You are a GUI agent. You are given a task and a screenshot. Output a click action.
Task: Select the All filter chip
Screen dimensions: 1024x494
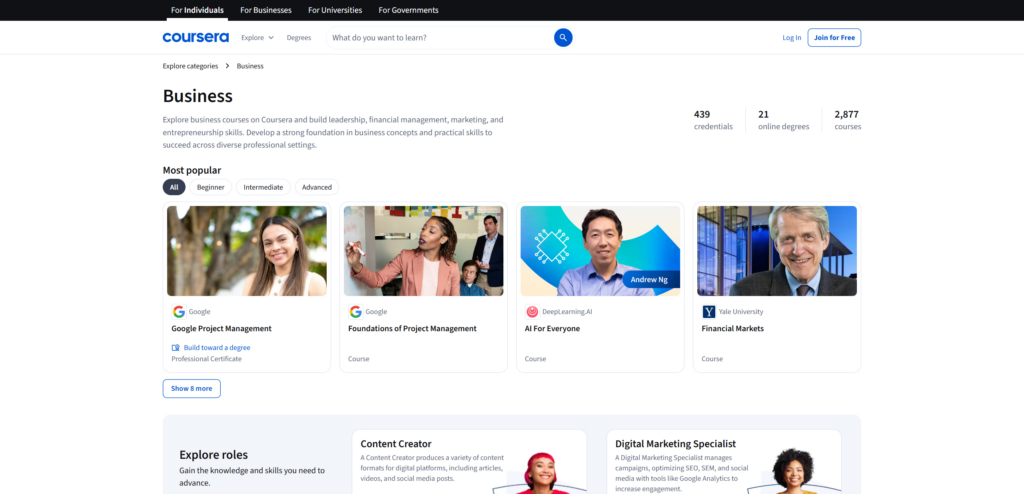click(174, 187)
